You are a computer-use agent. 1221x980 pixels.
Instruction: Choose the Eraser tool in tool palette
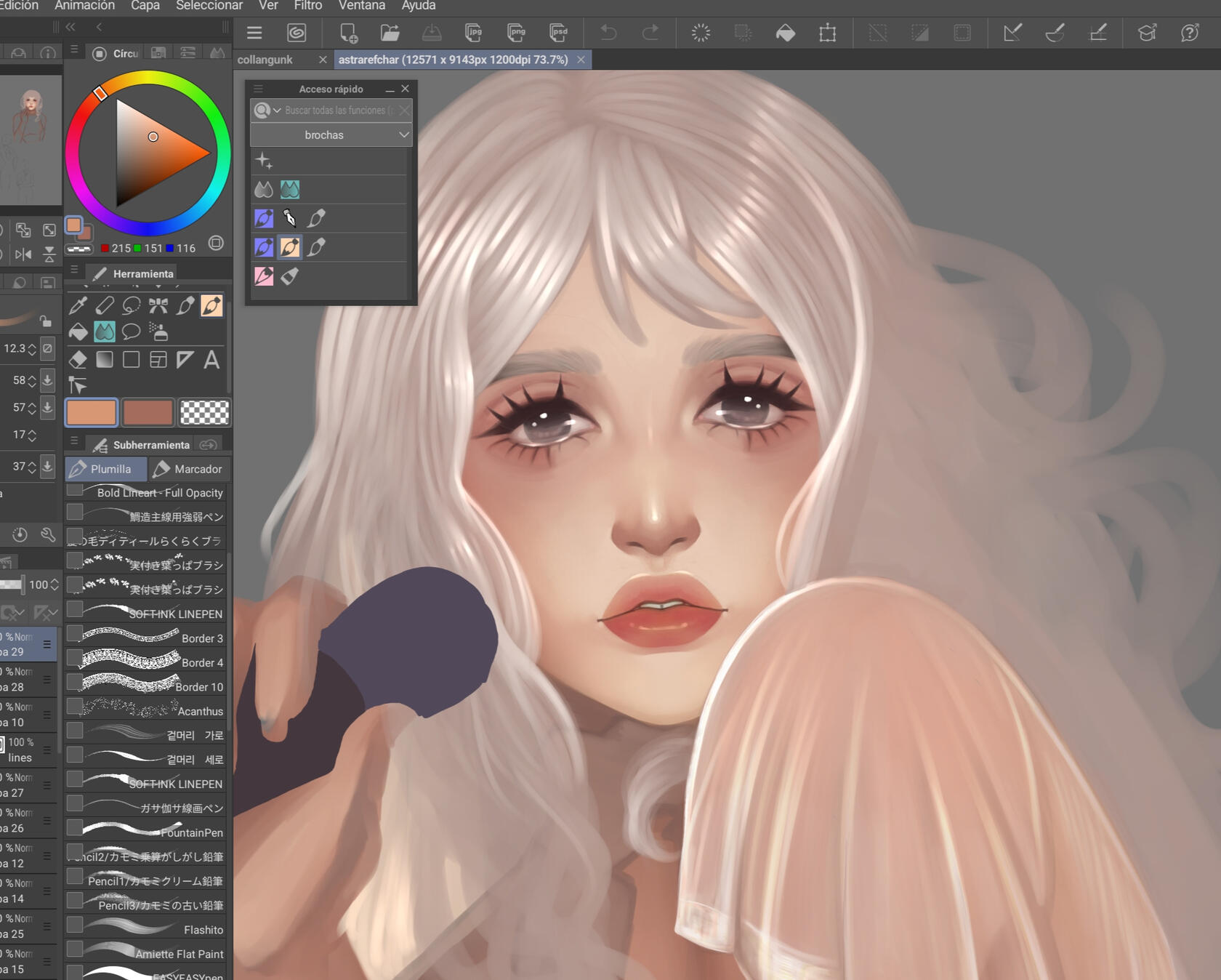[x=78, y=360]
